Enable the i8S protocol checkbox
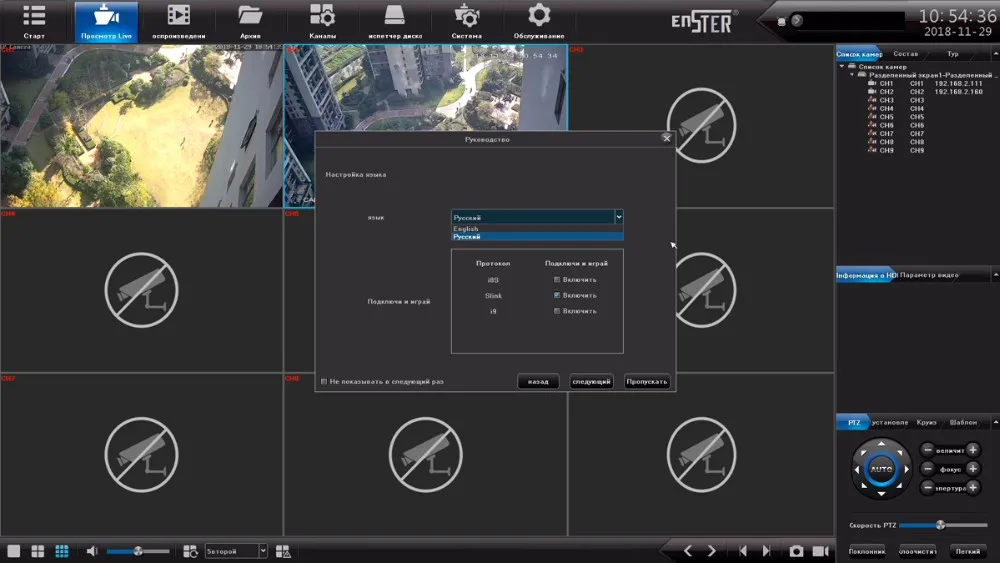The height and width of the screenshot is (563, 1000). coord(557,280)
